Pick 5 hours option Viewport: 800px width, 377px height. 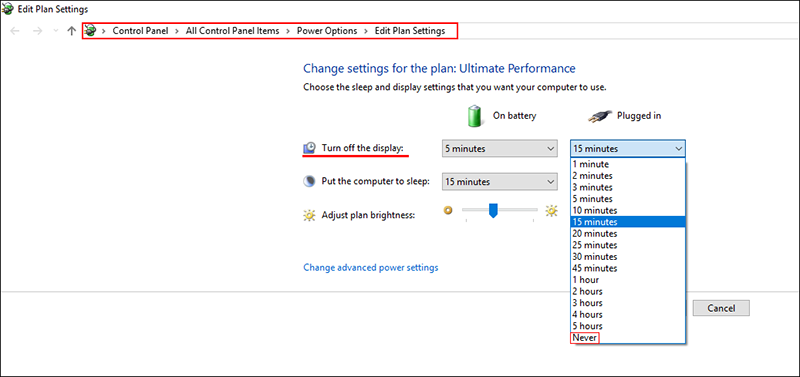click(x=628, y=326)
